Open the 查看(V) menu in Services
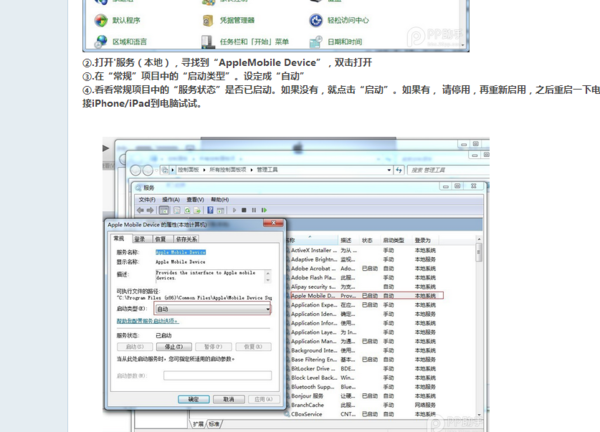This screenshot has height=432, width=600. [195, 200]
